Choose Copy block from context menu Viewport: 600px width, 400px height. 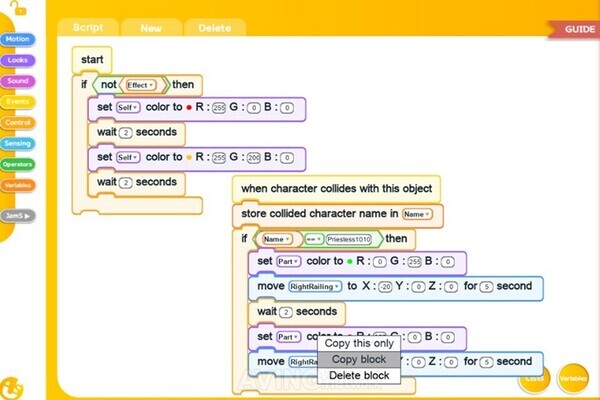(x=358, y=359)
